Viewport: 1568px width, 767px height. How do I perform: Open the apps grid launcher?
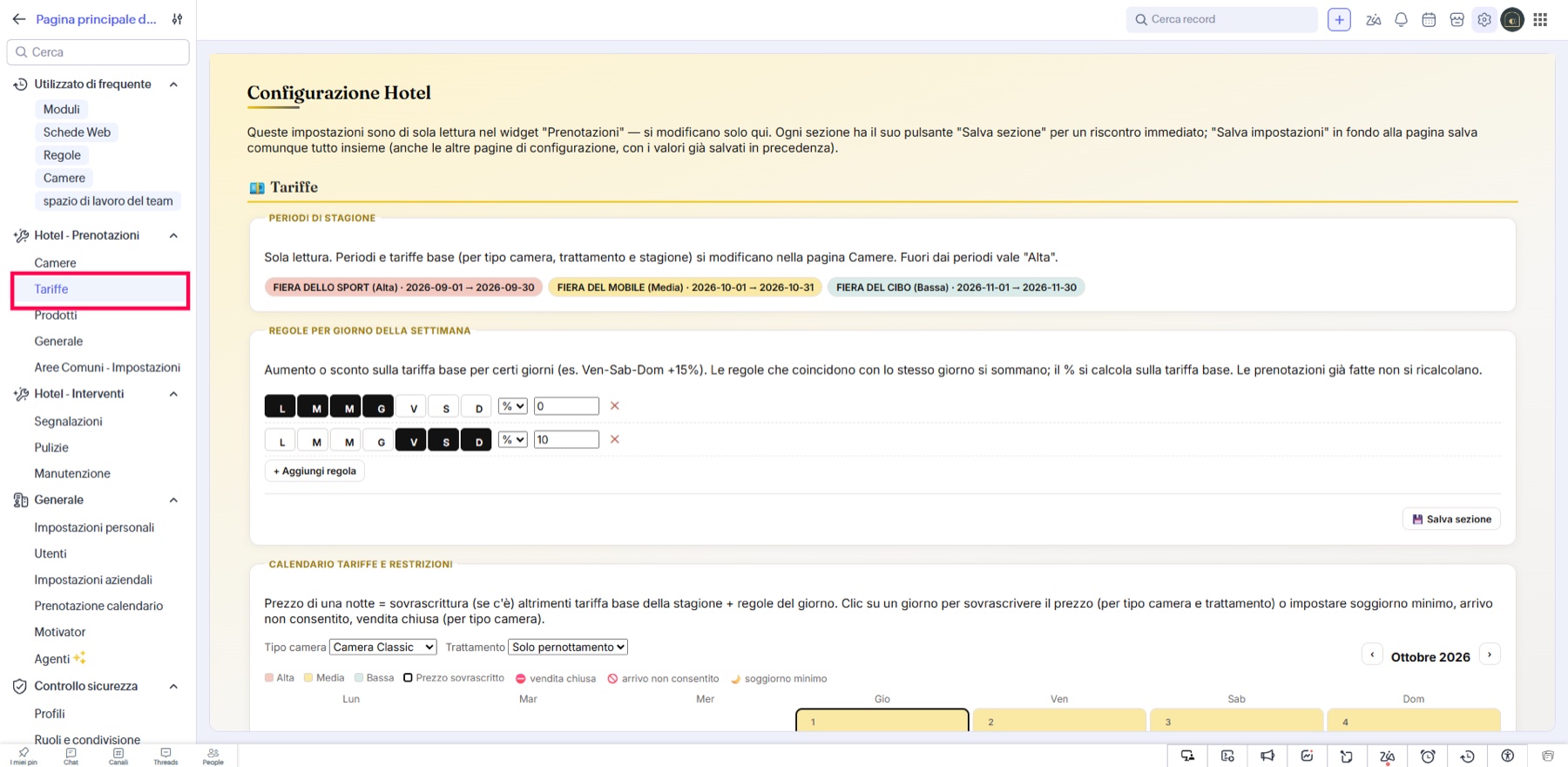pos(1540,19)
